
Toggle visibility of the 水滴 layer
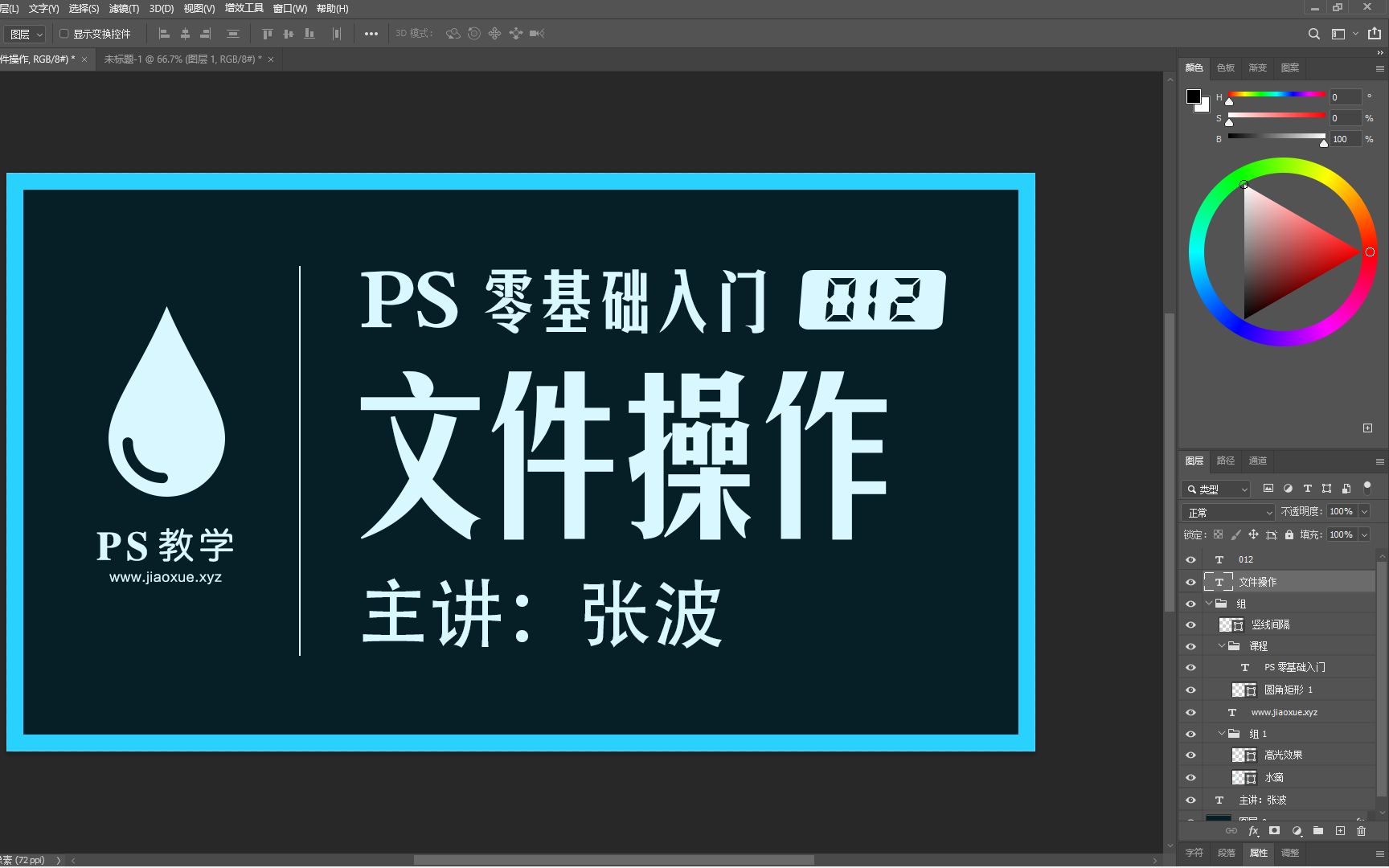tap(1190, 777)
